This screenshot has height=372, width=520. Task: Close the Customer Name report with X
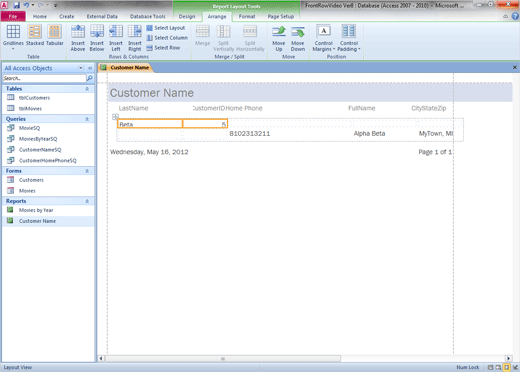(x=515, y=67)
